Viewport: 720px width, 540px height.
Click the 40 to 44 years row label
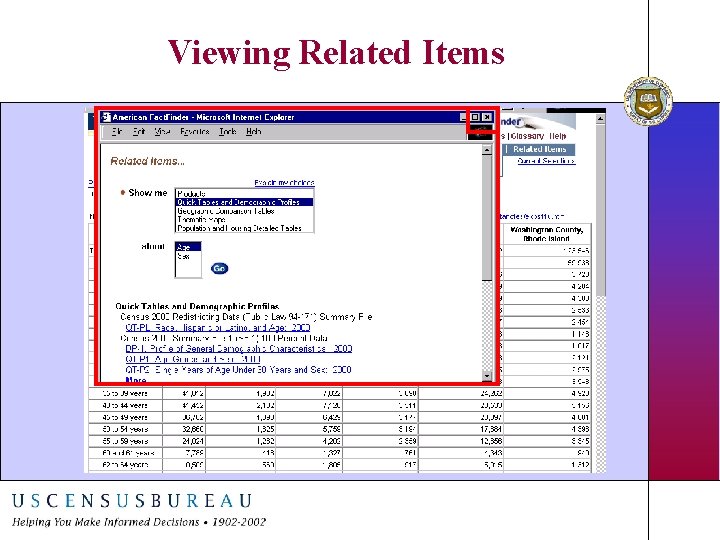[125, 405]
